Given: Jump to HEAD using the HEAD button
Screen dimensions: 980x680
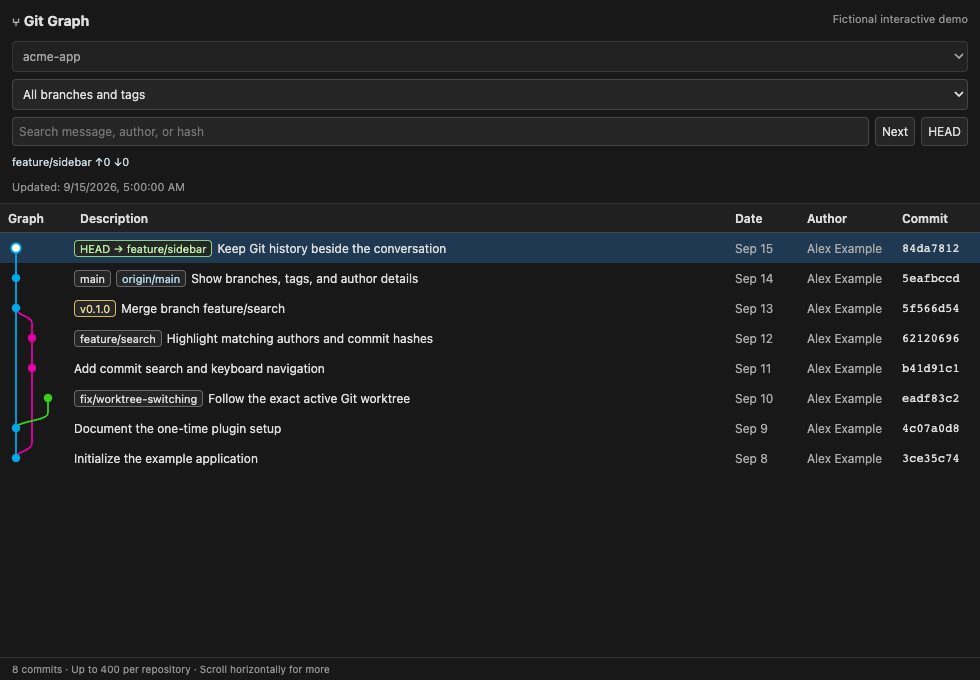Looking at the screenshot, I should tap(944, 132).
